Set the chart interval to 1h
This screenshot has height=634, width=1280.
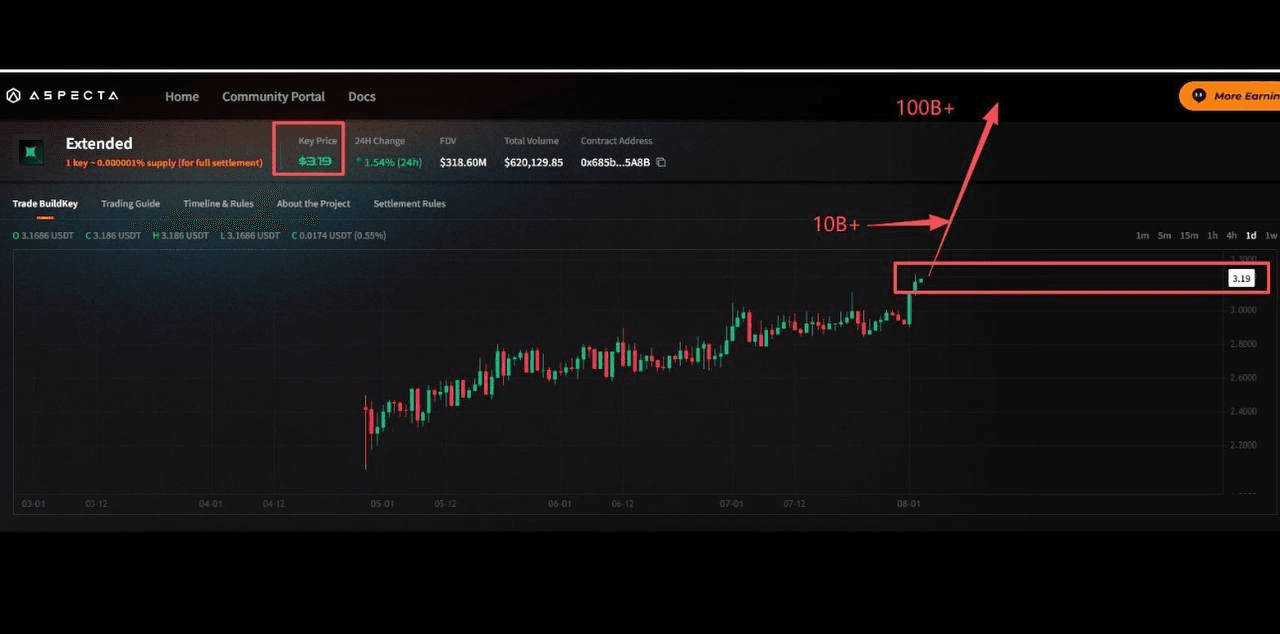tap(1212, 236)
